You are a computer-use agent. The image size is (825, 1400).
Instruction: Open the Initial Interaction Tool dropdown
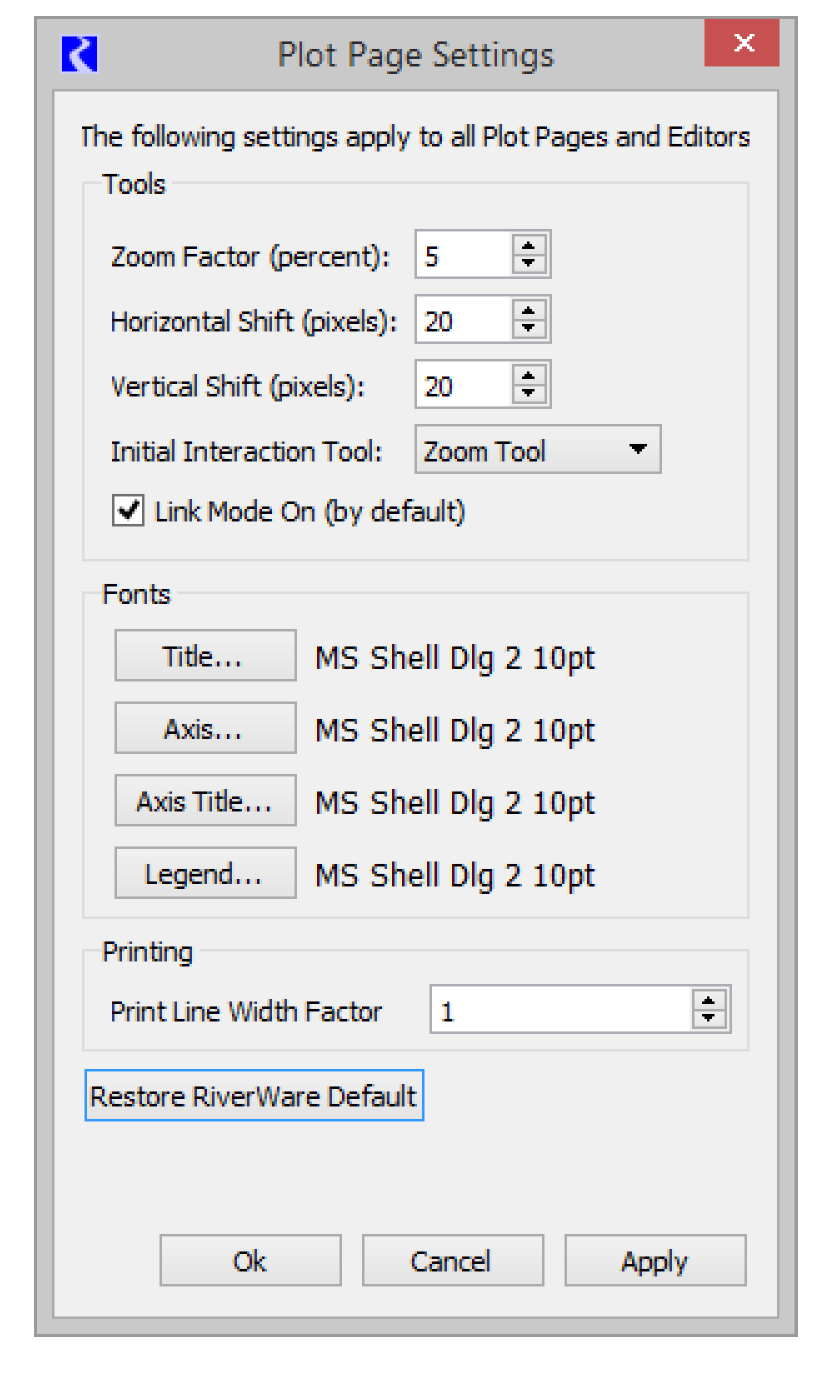tap(538, 451)
